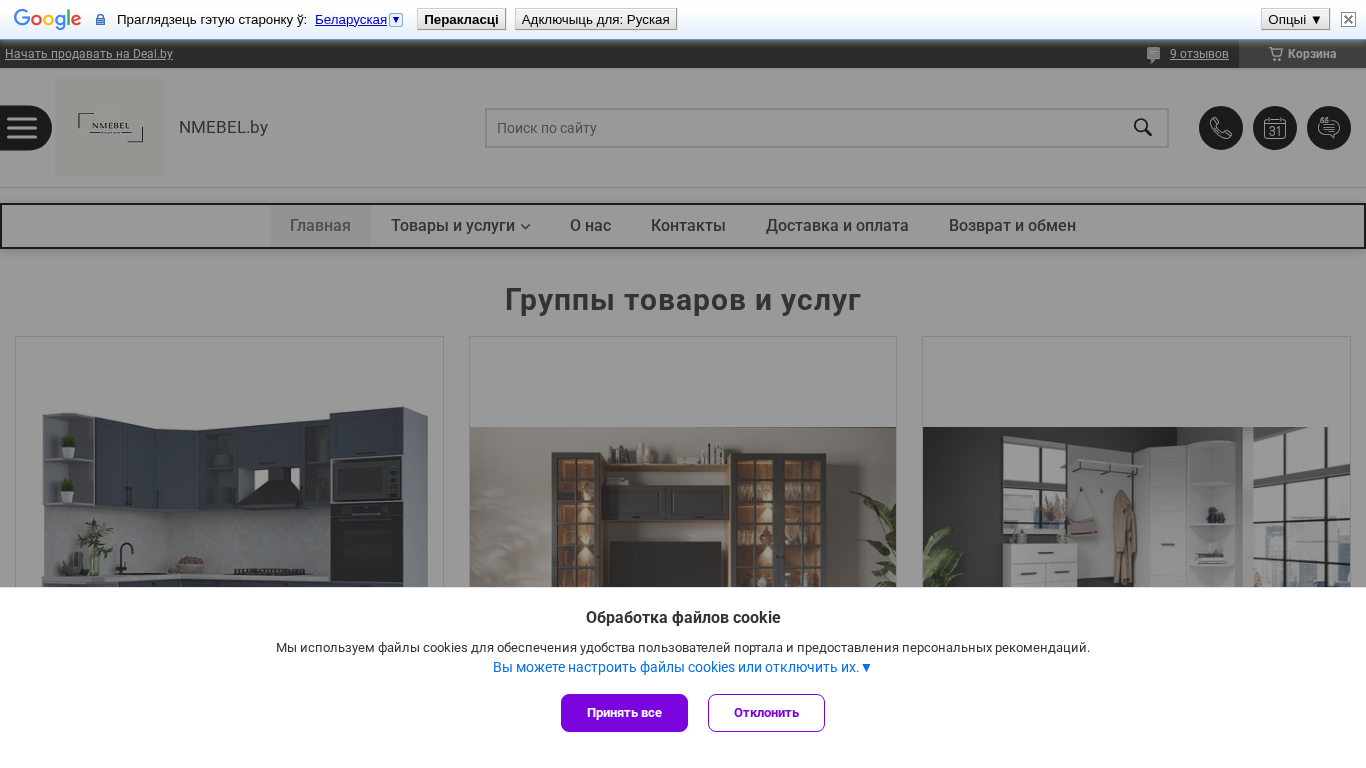This screenshot has width=1366, height=768.
Task: Click the Google Translate logo
Action: 47,19
